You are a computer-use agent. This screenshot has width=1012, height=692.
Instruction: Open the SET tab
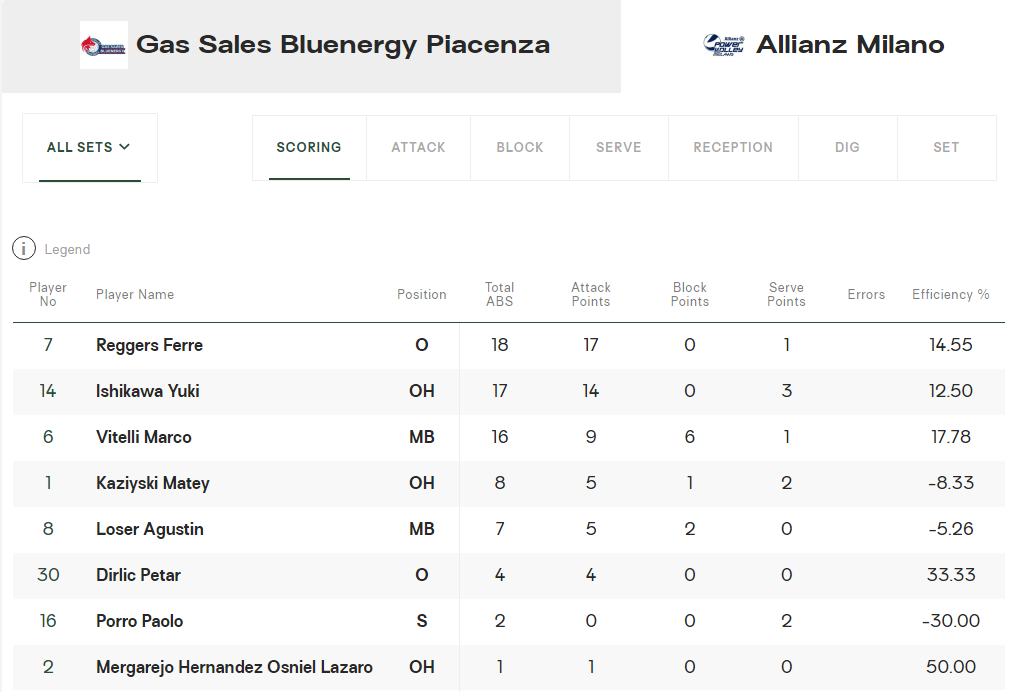pos(946,148)
